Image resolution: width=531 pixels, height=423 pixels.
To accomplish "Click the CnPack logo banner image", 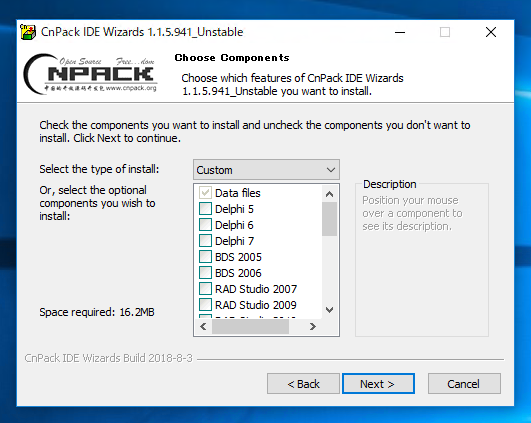I will [x=90, y=74].
